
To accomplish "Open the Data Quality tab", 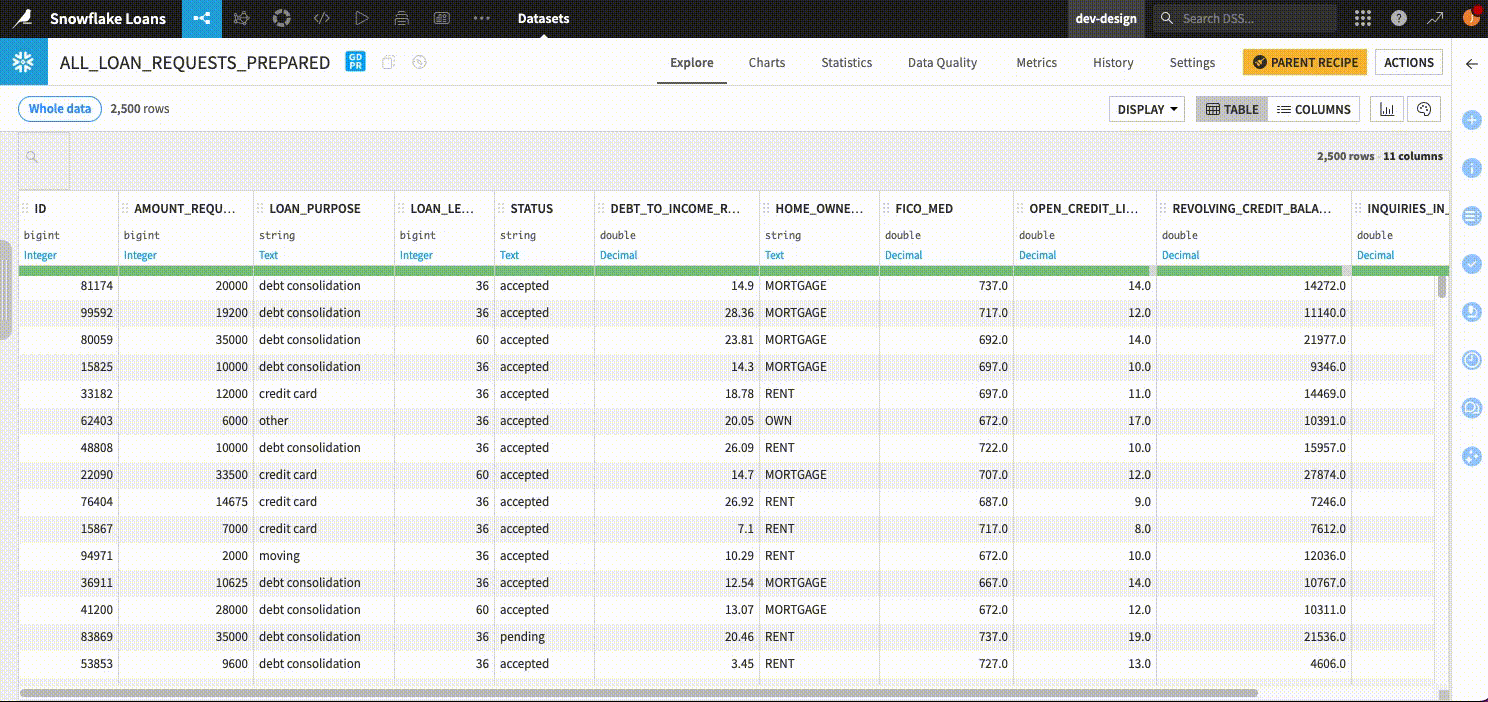I will pyautogui.click(x=942, y=62).
